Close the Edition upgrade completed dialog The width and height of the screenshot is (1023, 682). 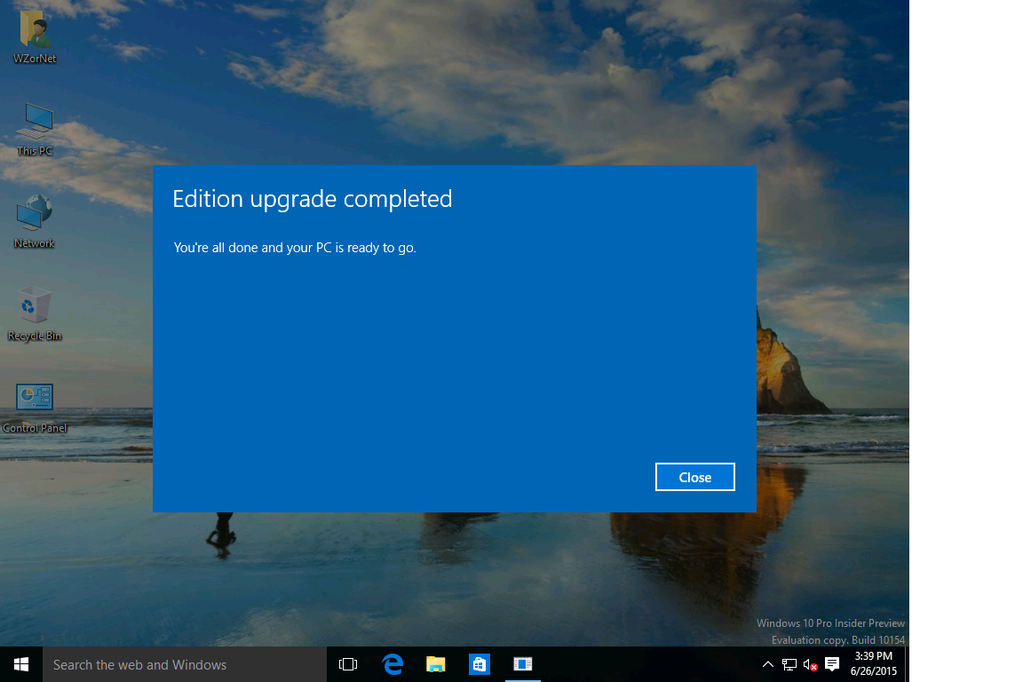click(x=695, y=477)
